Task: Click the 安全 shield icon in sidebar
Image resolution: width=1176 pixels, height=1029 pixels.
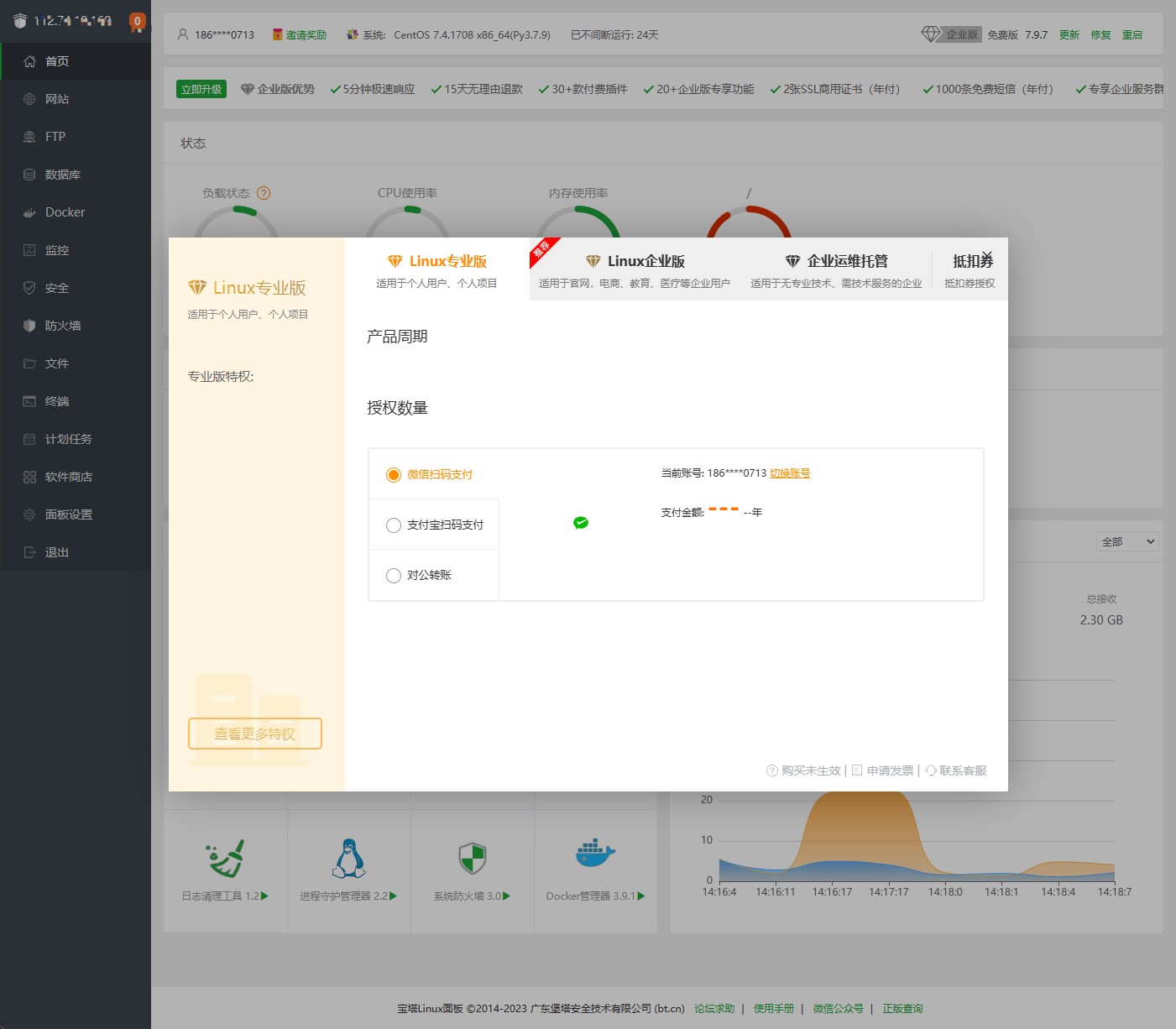Action: point(29,288)
